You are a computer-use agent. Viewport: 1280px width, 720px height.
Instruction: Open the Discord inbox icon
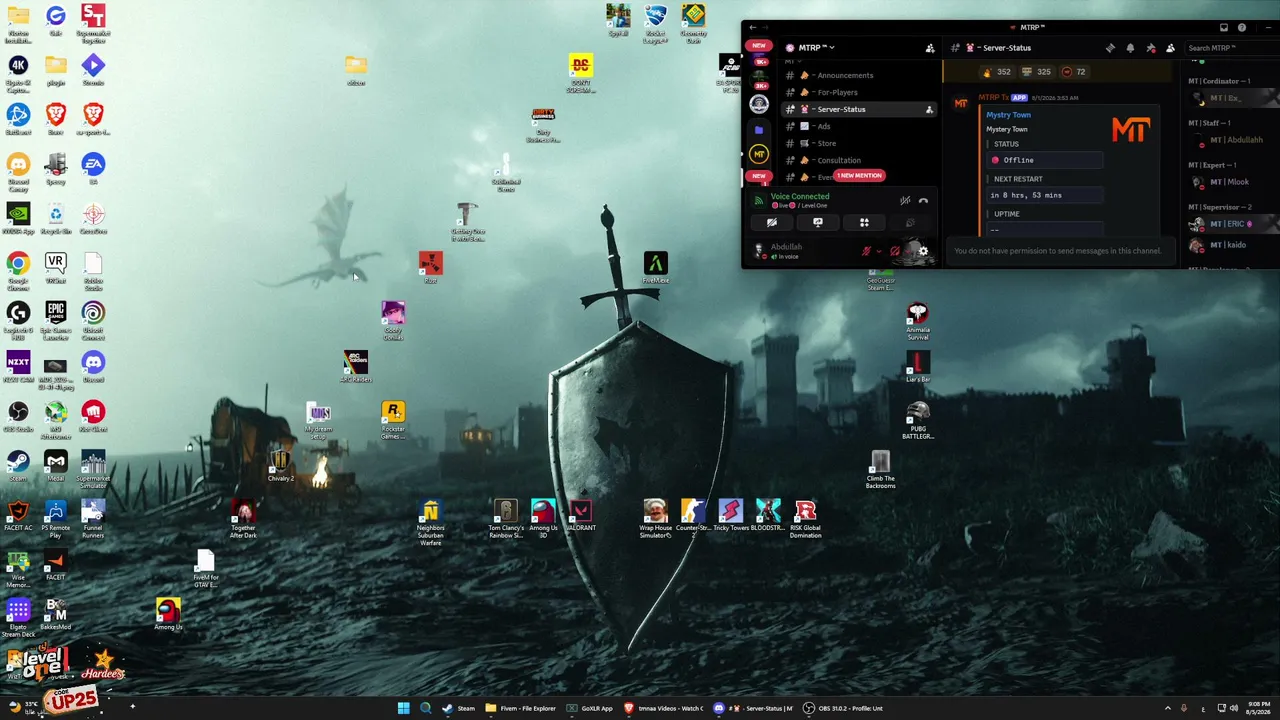[x=1223, y=28]
